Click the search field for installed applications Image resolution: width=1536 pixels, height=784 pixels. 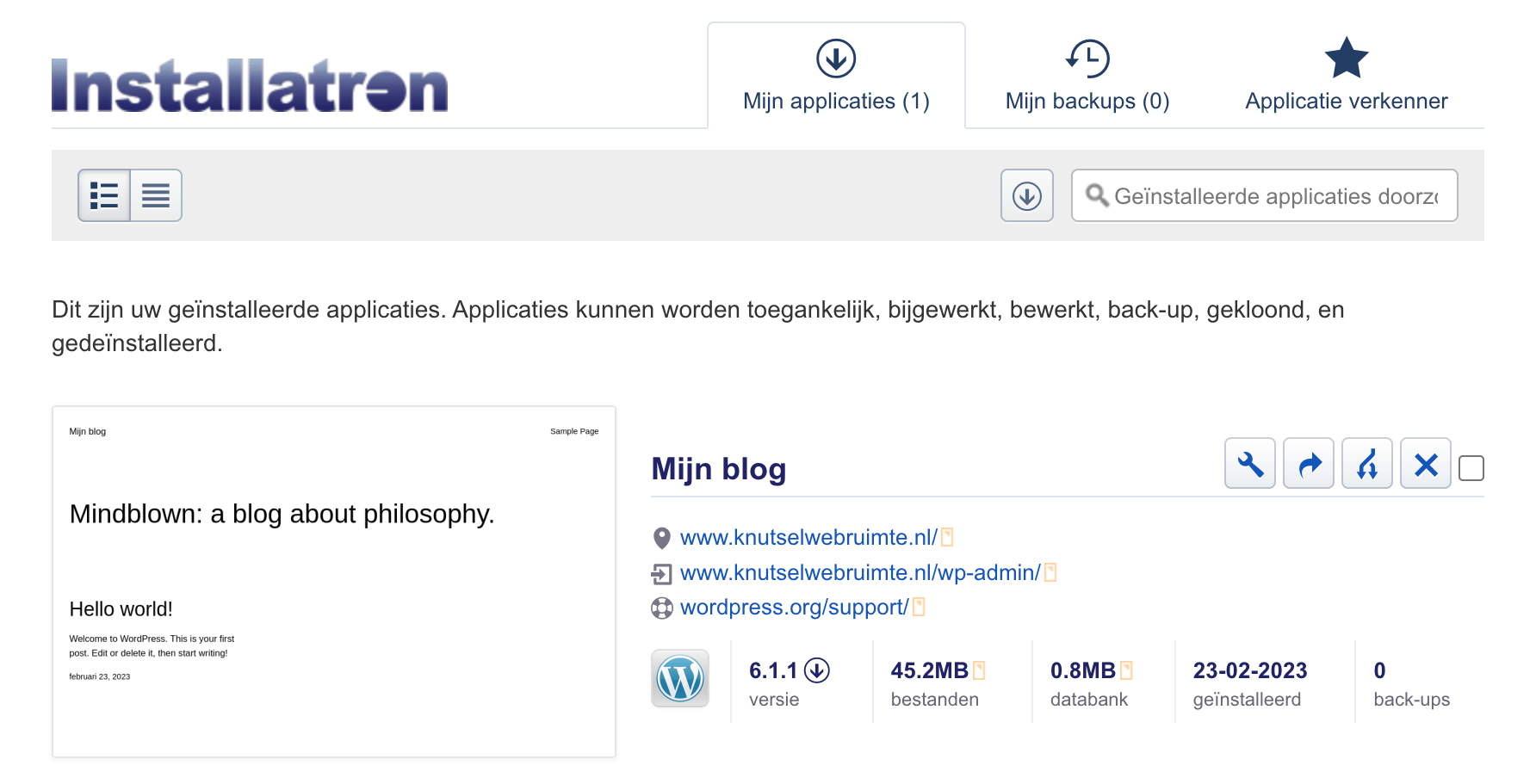pos(1264,195)
